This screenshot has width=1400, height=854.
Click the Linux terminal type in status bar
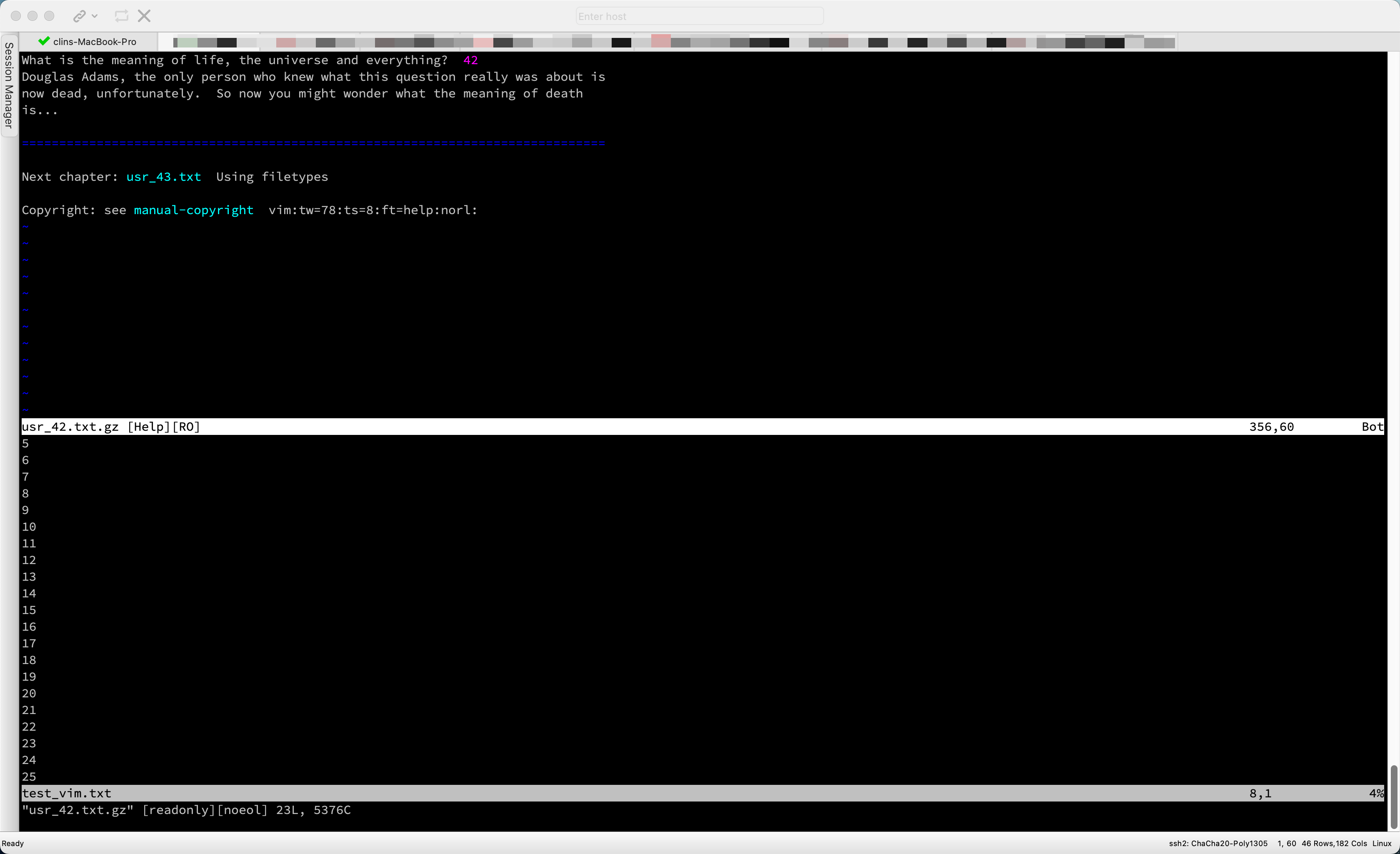tap(1382, 843)
